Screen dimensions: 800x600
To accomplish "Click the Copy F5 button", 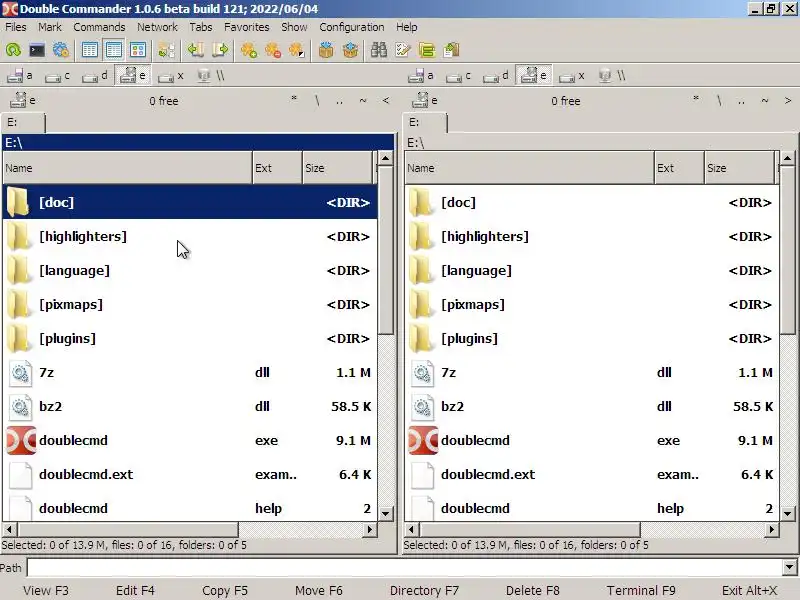I will point(225,590).
